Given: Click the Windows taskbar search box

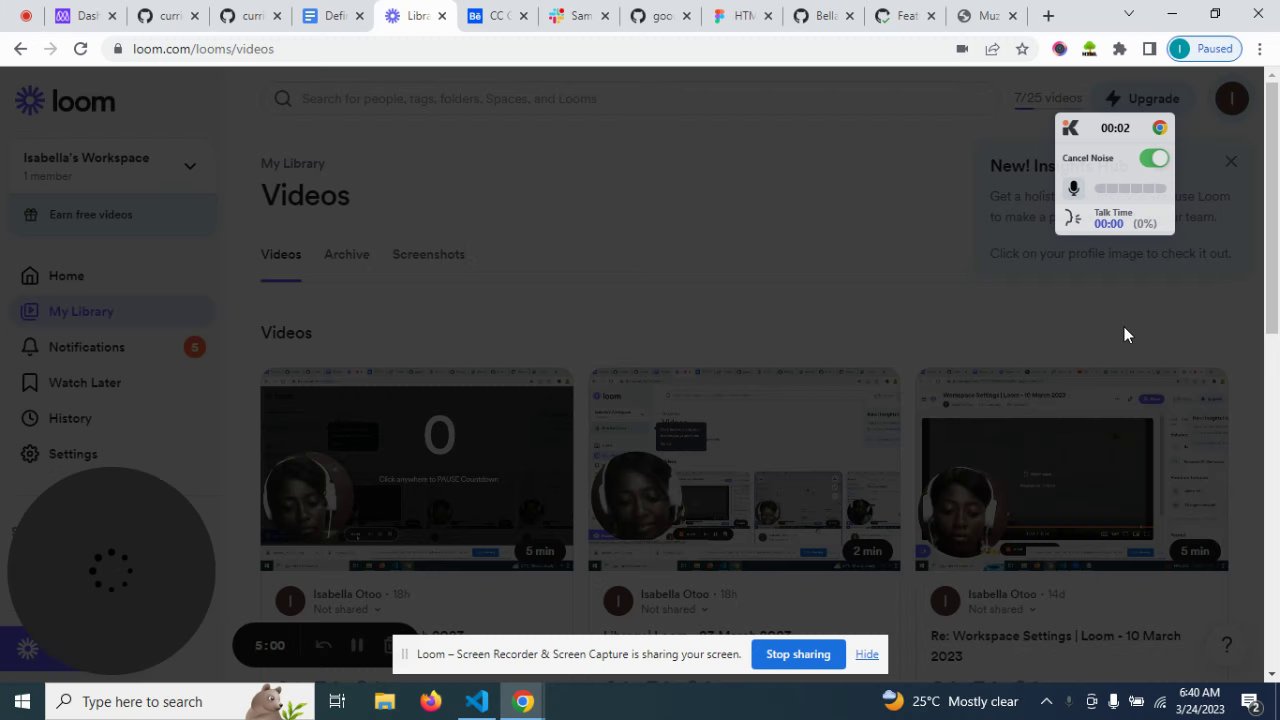Looking at the screenshot, I should coord(178,701).
